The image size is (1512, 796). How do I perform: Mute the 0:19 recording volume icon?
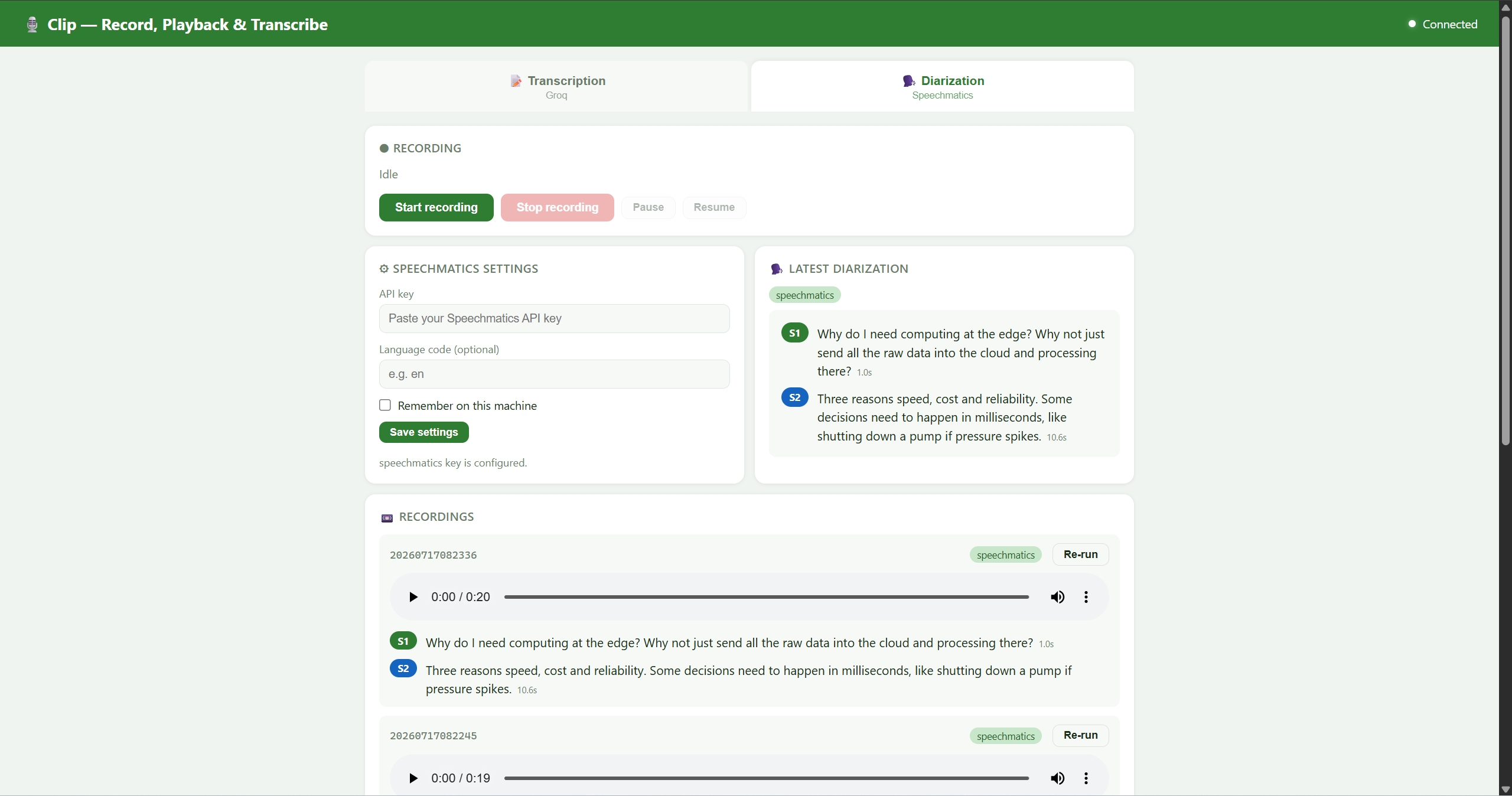pyautogui.click(x=1057, y=778)
